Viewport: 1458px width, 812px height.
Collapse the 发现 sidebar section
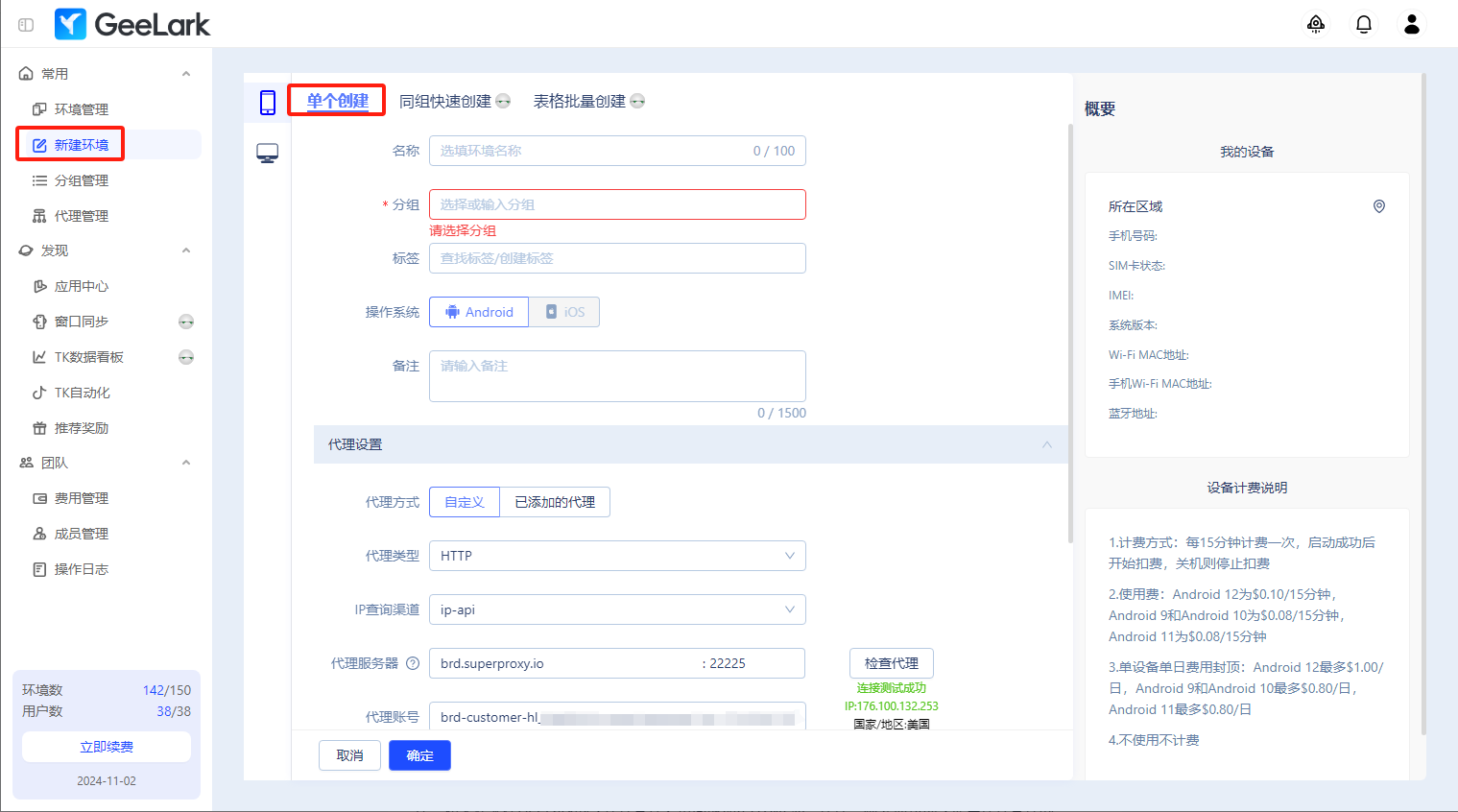[186, 251]
